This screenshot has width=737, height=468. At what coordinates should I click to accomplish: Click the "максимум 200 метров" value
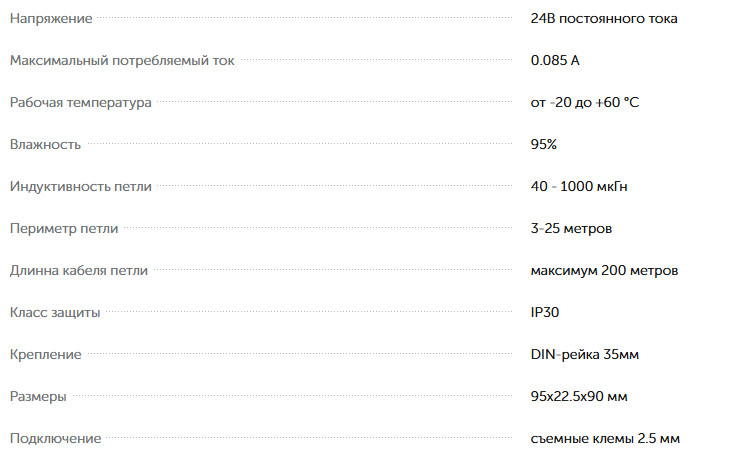point(604,271)
